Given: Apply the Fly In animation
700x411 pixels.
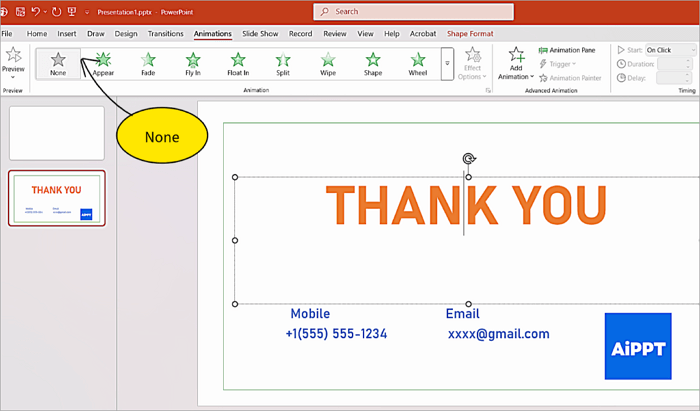Looking at the screenshot, I should (x=193, y=63).
